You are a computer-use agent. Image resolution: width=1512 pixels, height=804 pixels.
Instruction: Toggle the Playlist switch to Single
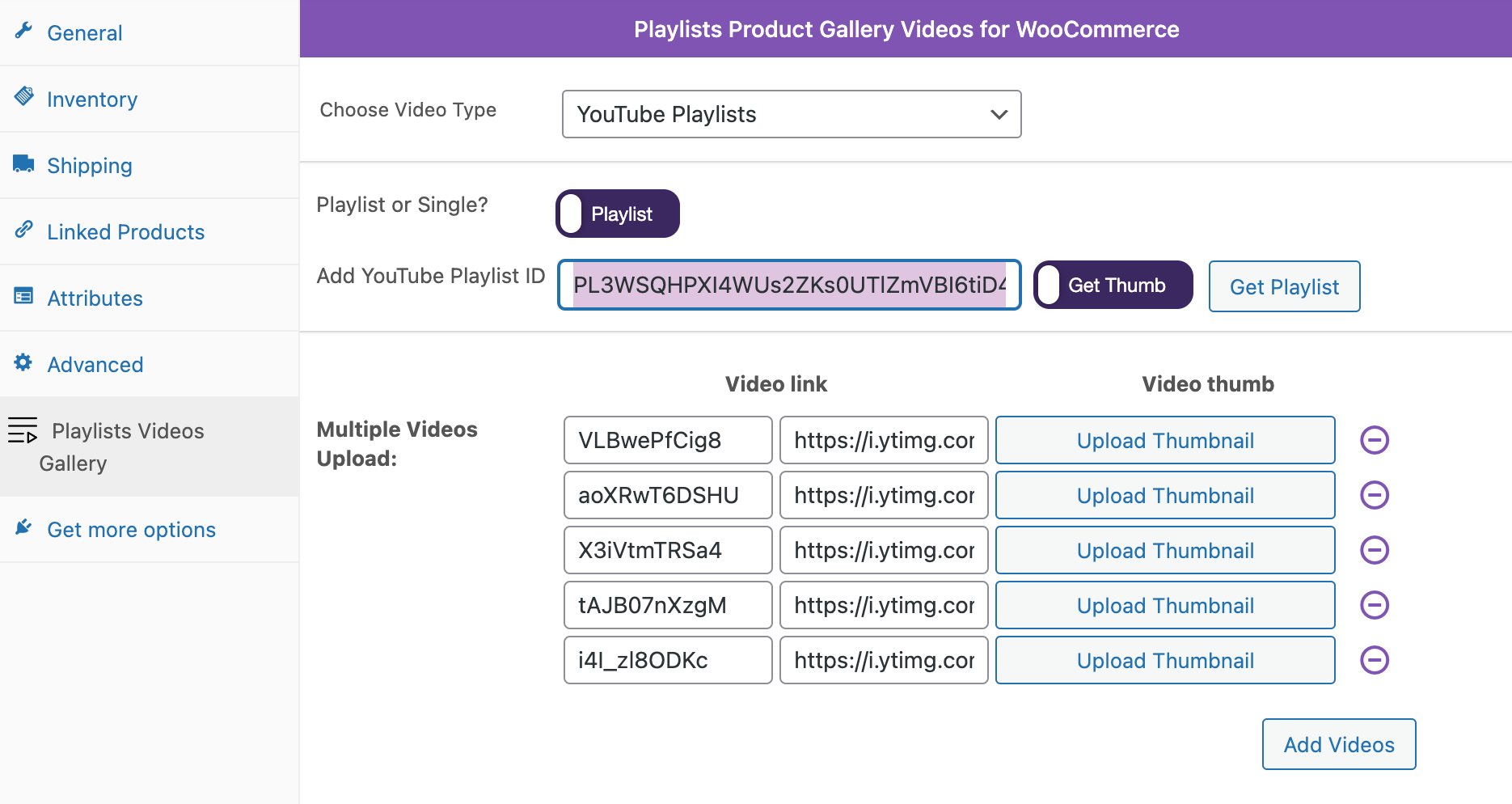coord(616,213)
